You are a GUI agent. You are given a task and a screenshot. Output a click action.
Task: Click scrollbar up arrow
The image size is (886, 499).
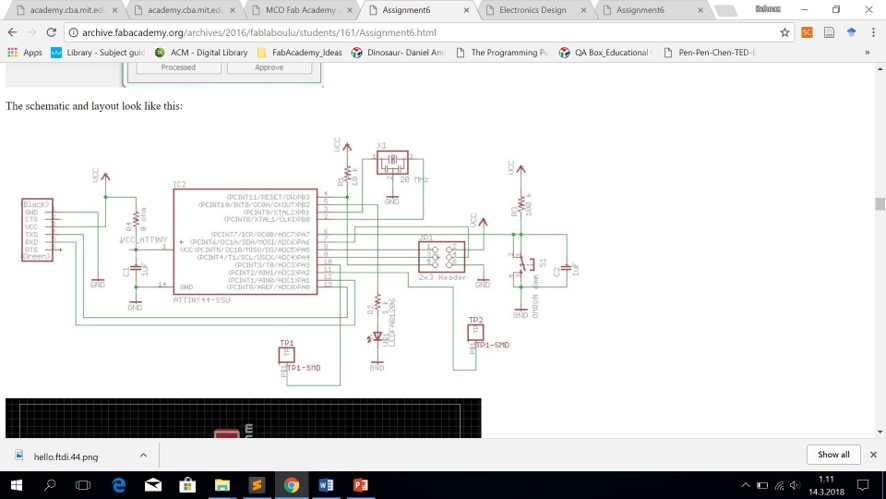click(x=880, y=69)
